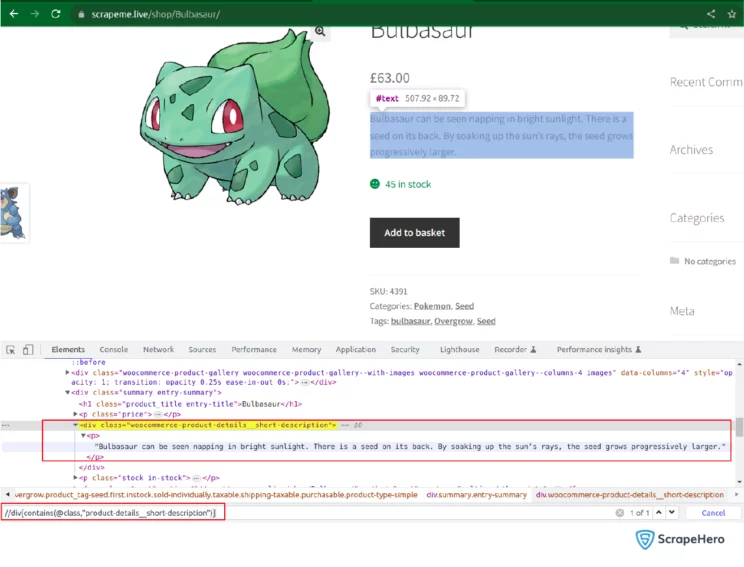The height and width of the screenshot is (567, 744).
Task: Open the Performance insights tab
Action: click(x=599, y=350)
